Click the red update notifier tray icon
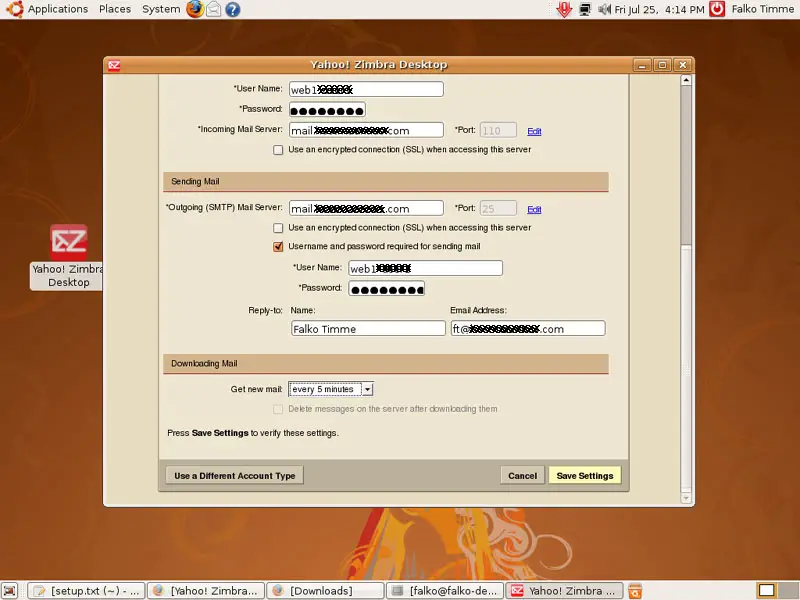Viewport: 800px width, 600px height. coord(564,9)
